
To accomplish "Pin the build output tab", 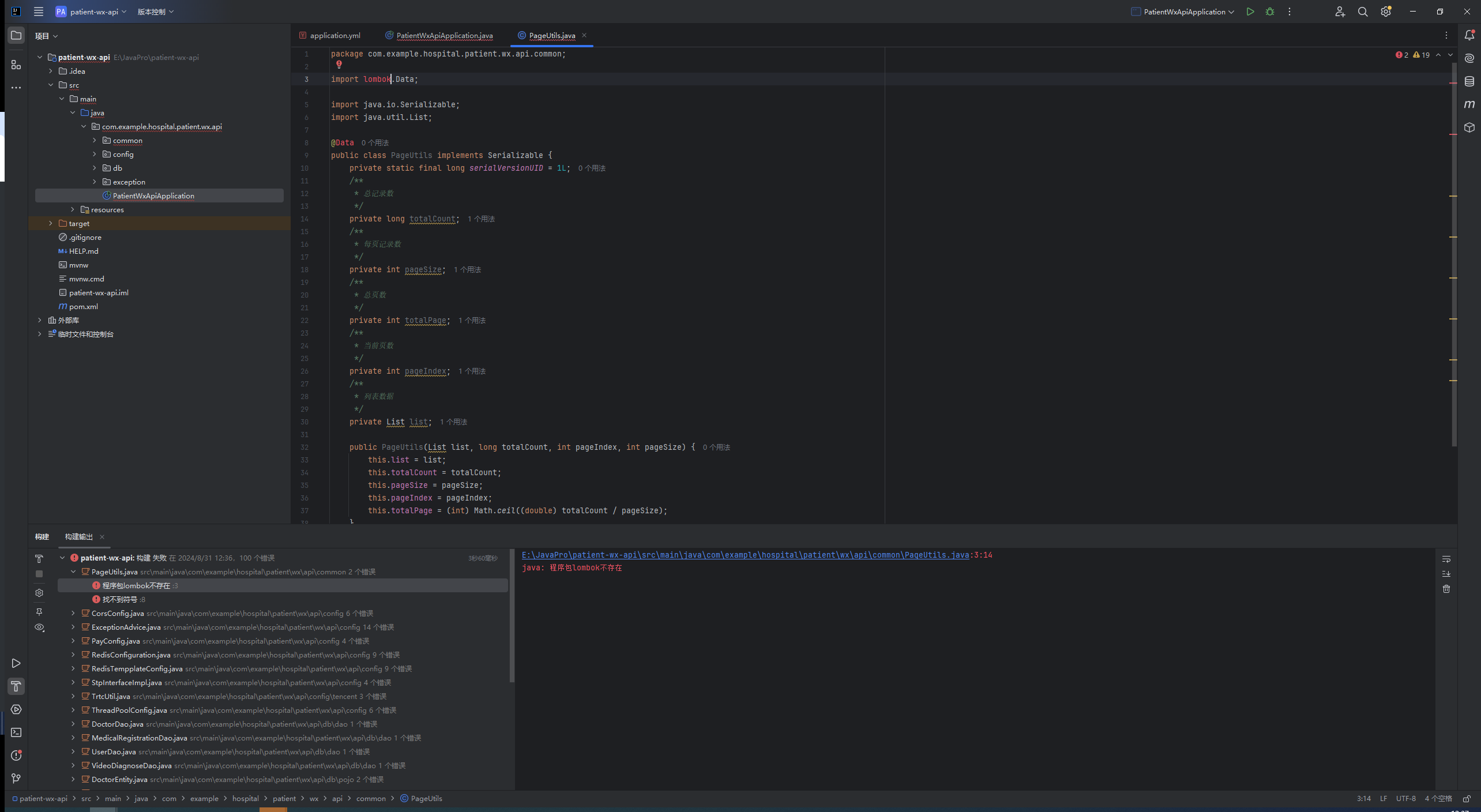I will point(39,612).
